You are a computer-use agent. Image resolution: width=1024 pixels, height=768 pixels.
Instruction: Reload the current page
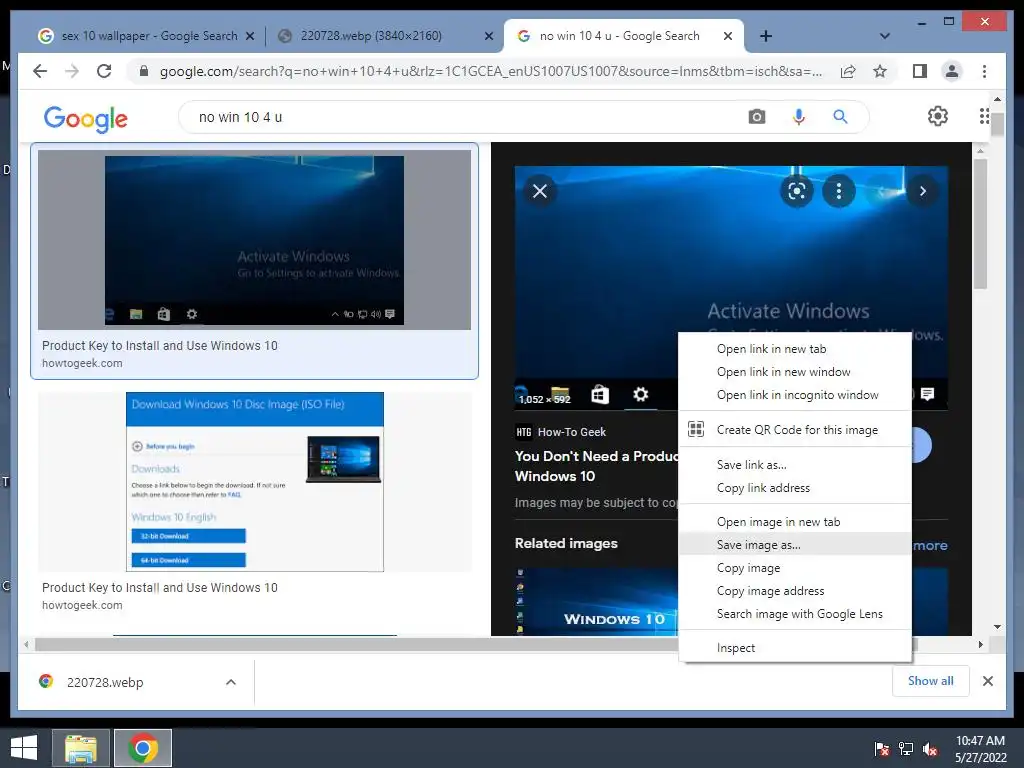[x=104, y=71]
